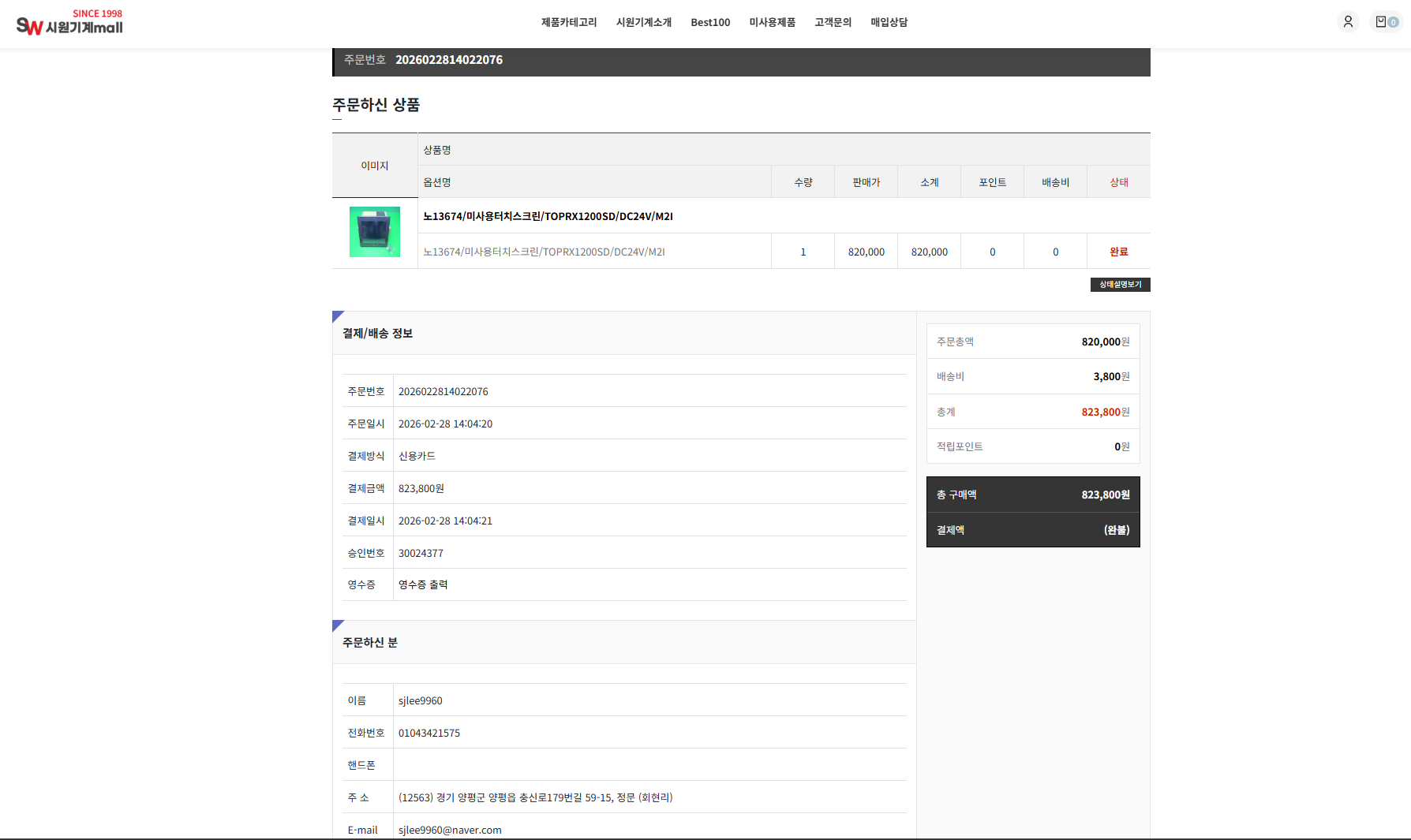Click the 영수증 출력 link

423,584
